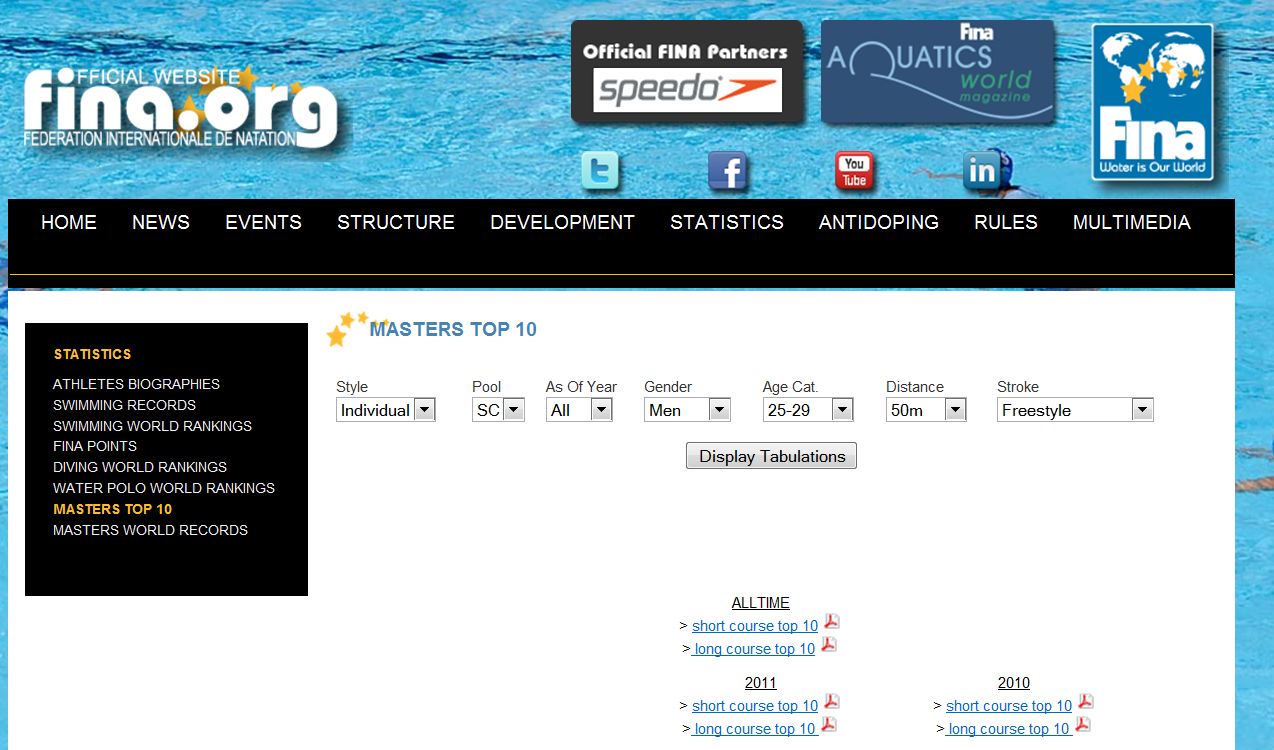Open the Aquatics World magazine banner
The image size is (1274, 750).
(937, 72)
